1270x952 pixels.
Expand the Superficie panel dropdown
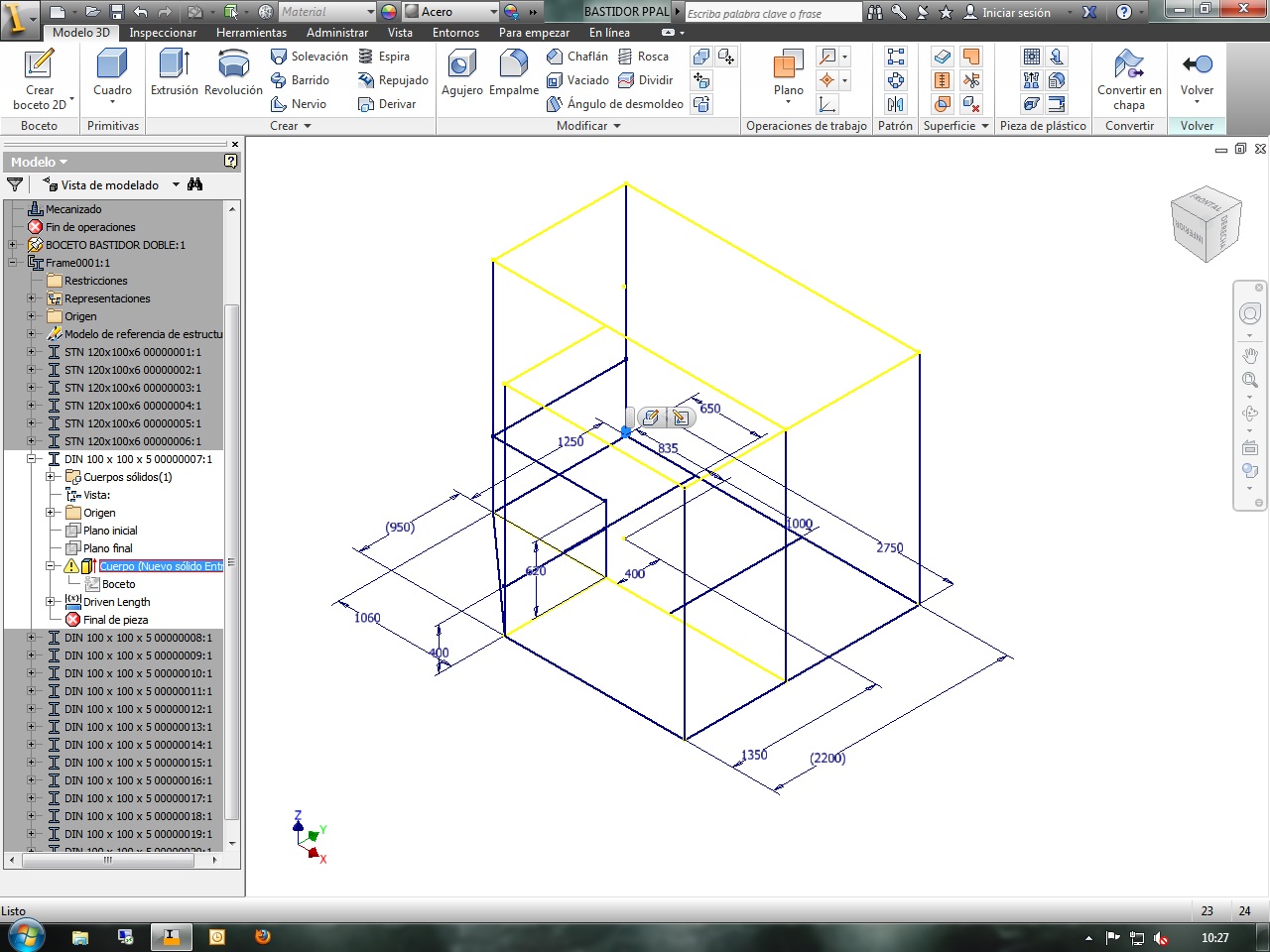click(985, 126)
